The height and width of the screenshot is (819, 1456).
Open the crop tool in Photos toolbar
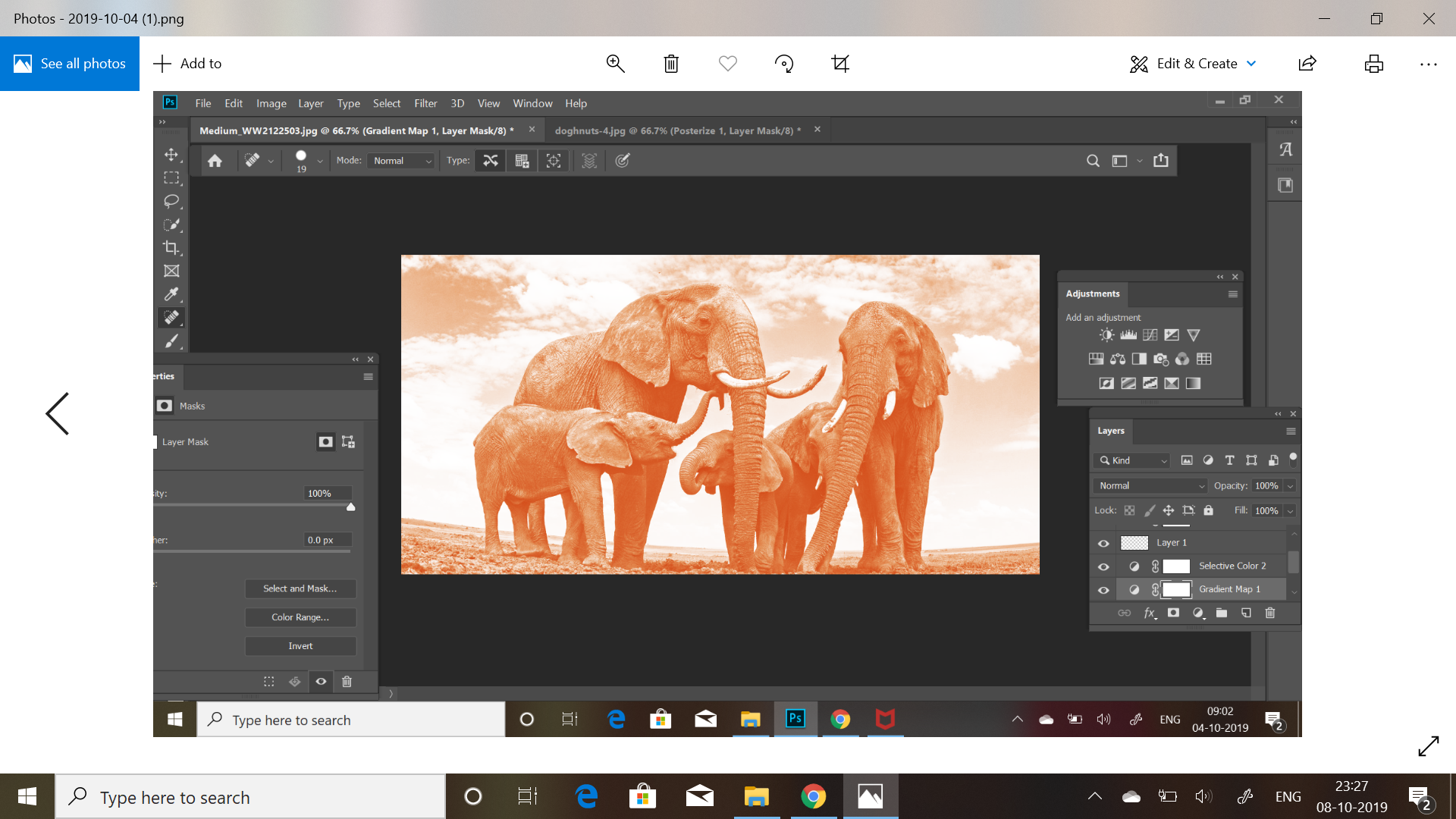click(840, 64)
